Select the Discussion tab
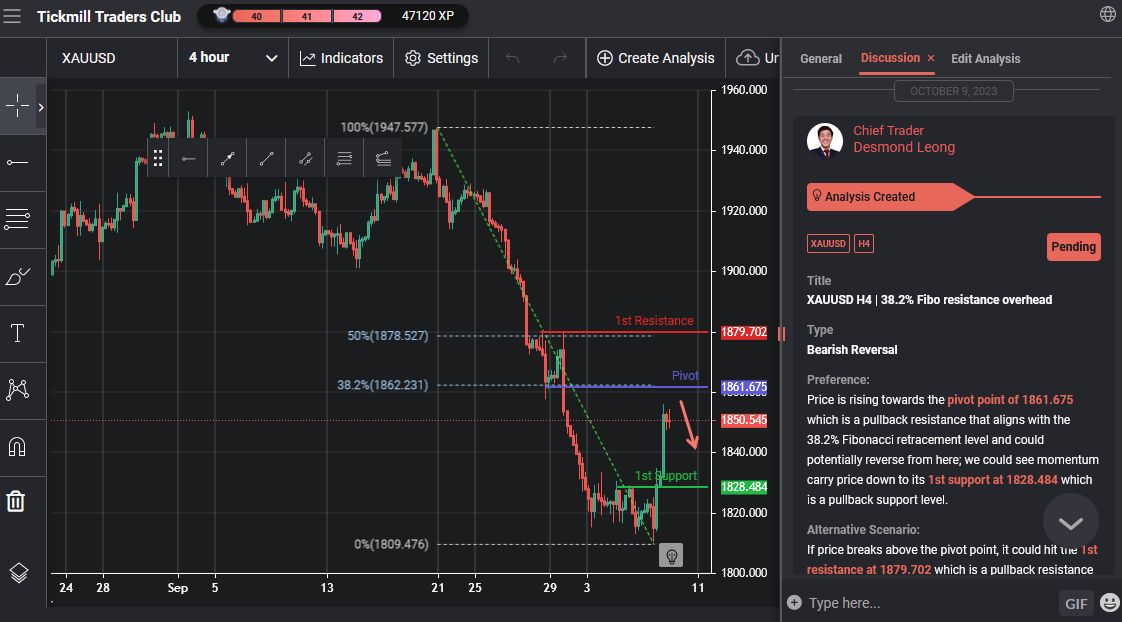This screenshot has width=1122, height=622. pos(890,58)
